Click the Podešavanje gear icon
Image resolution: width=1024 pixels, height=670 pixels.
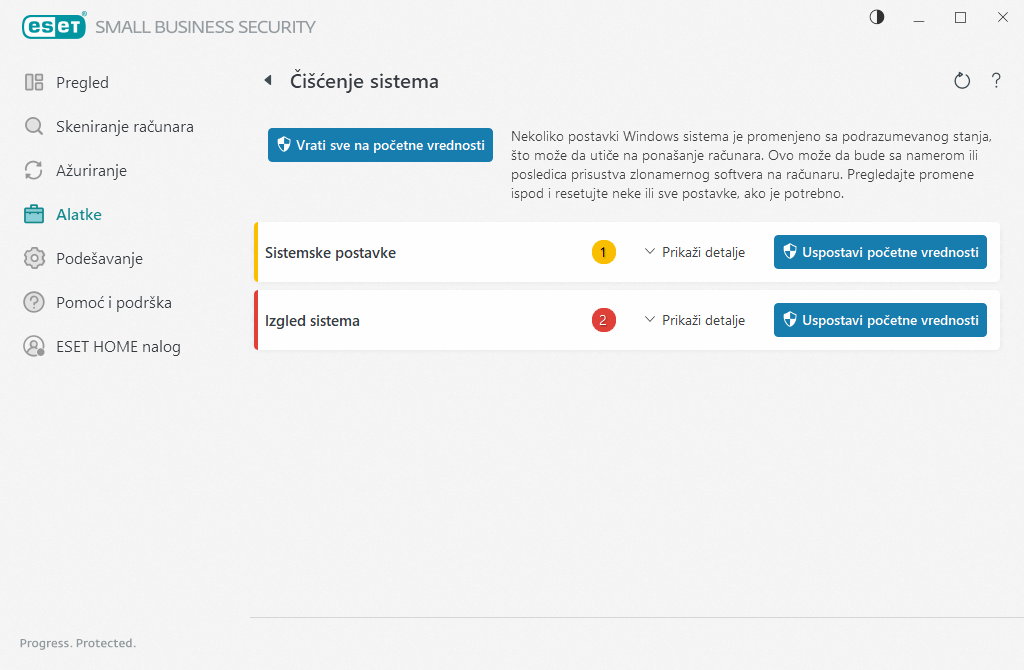(34, 259)
